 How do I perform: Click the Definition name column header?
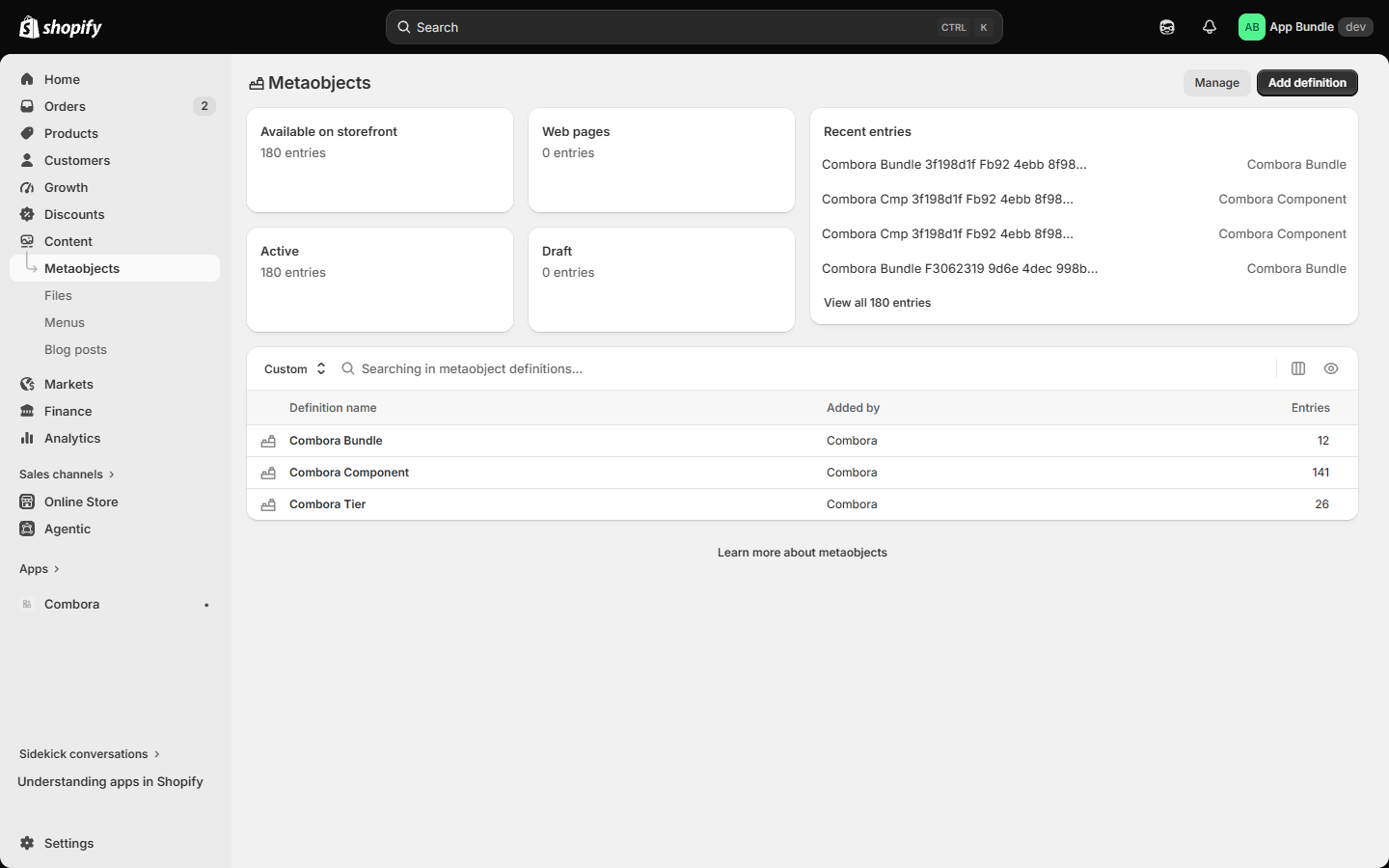tap(333, 408)
